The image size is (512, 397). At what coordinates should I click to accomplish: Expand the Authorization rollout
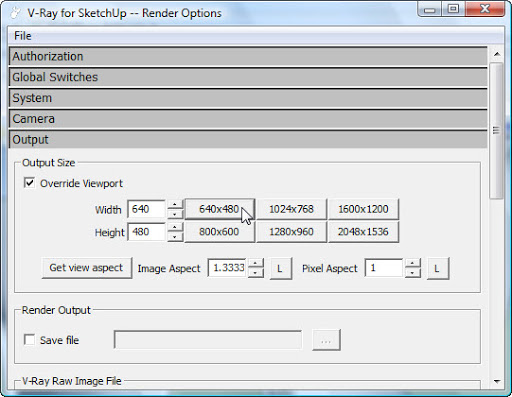[248, 56]
